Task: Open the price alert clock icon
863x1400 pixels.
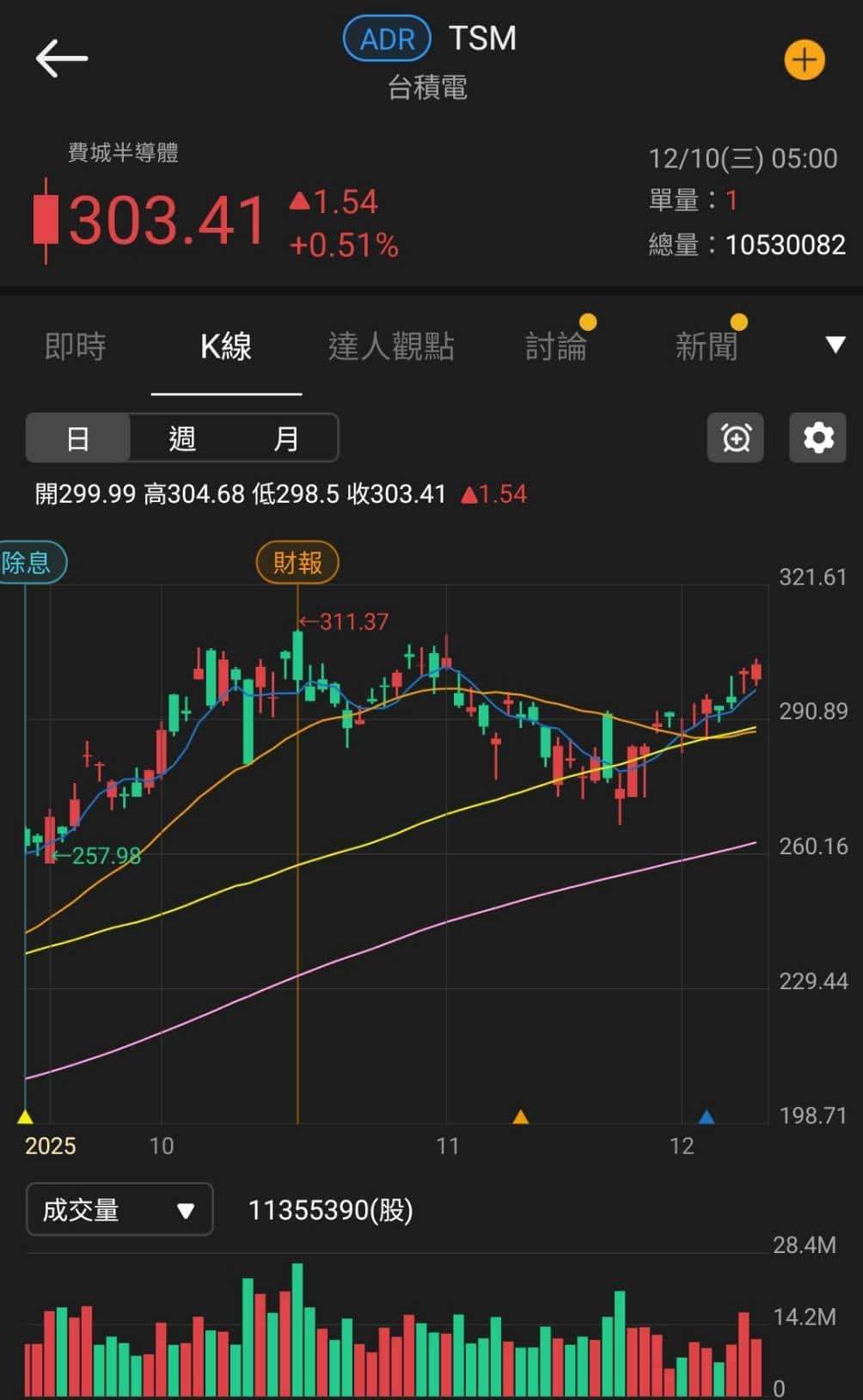Action: [x=736, y=438]
